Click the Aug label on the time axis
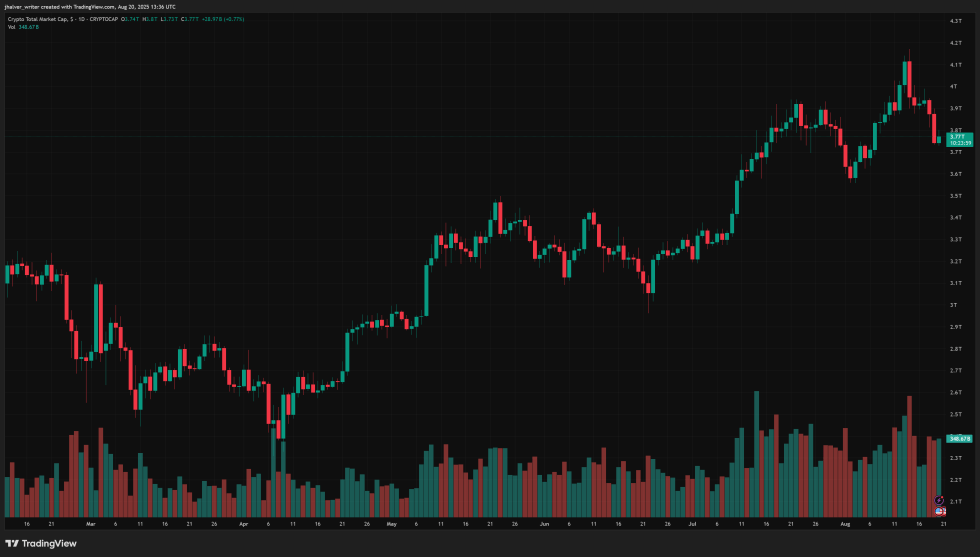This screenshot has width=980, height=557. pyautogui.click(x=845, y=523)
